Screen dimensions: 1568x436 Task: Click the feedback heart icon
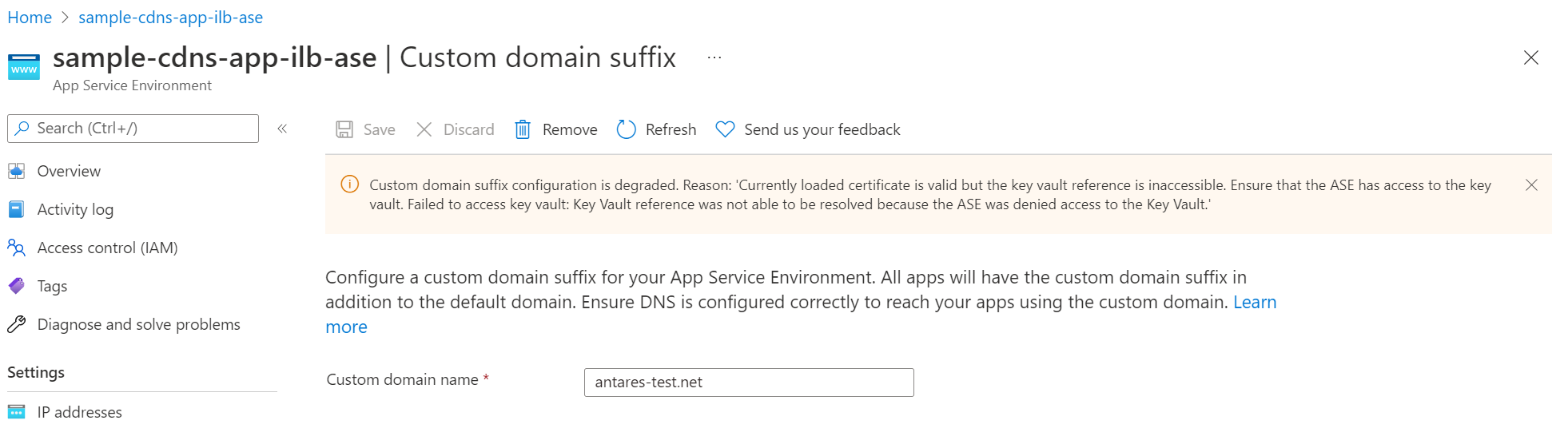pos(725,129)
